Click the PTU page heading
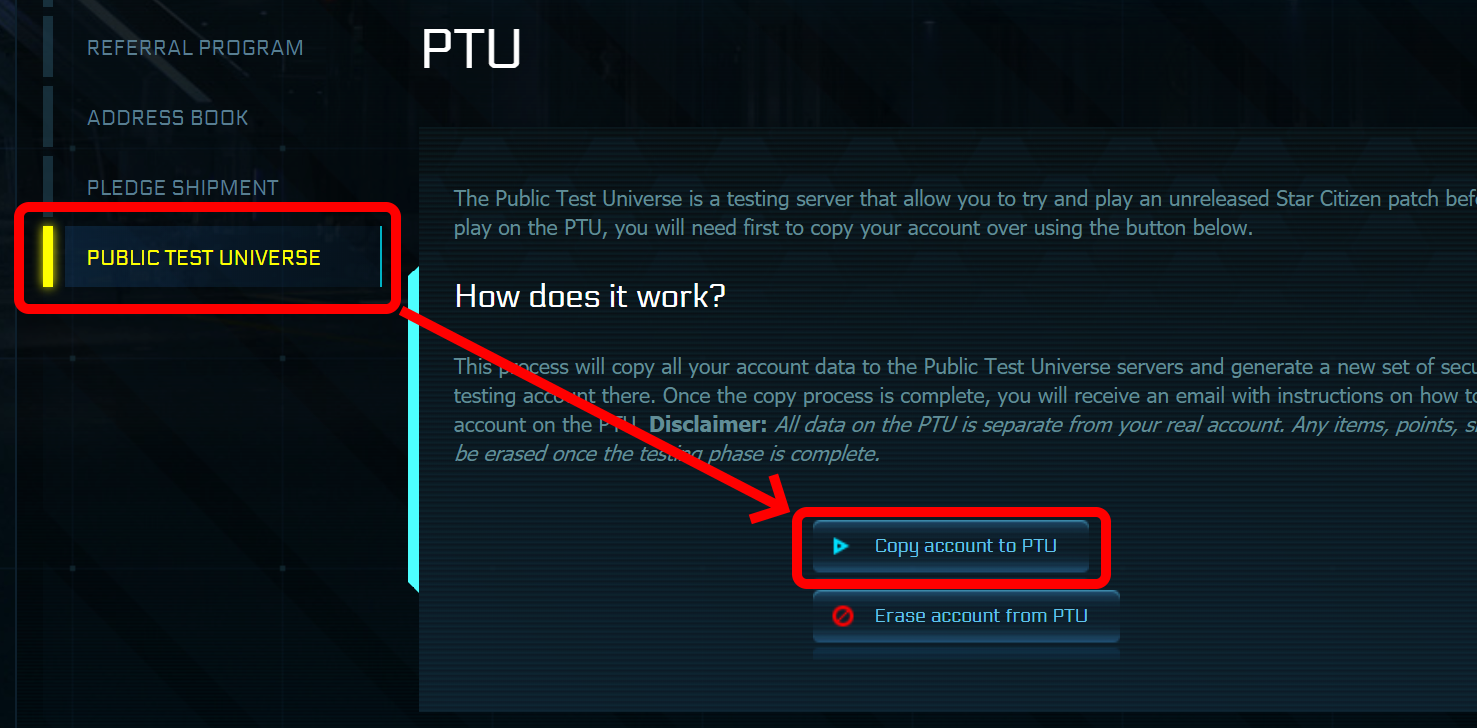1477x728 pixels. 471,48
